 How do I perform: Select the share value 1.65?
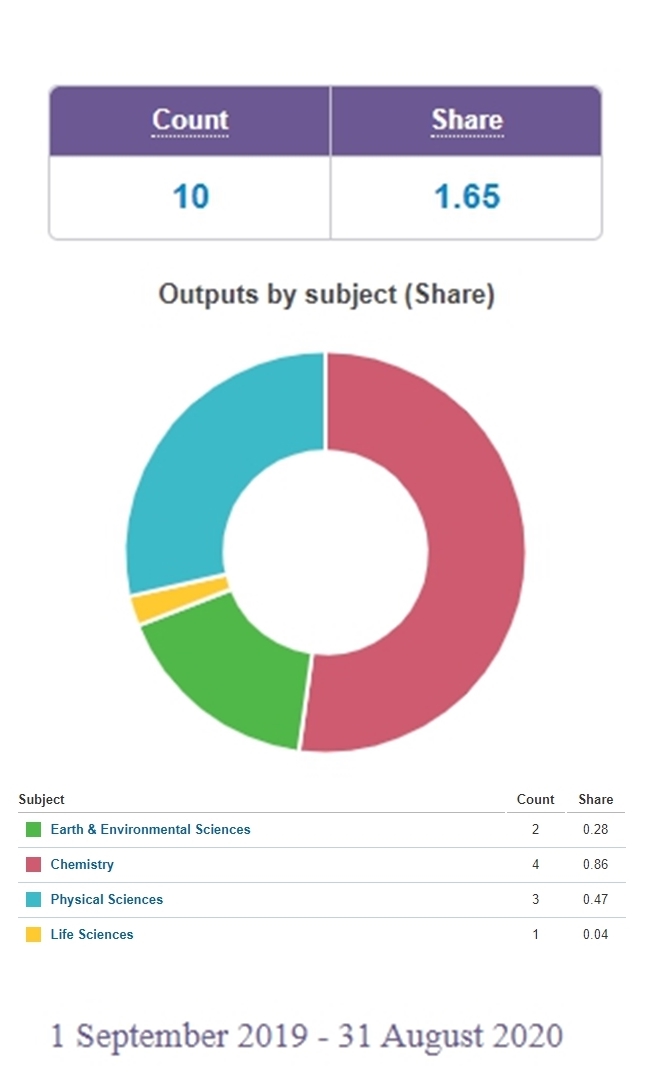pos(467,197)
